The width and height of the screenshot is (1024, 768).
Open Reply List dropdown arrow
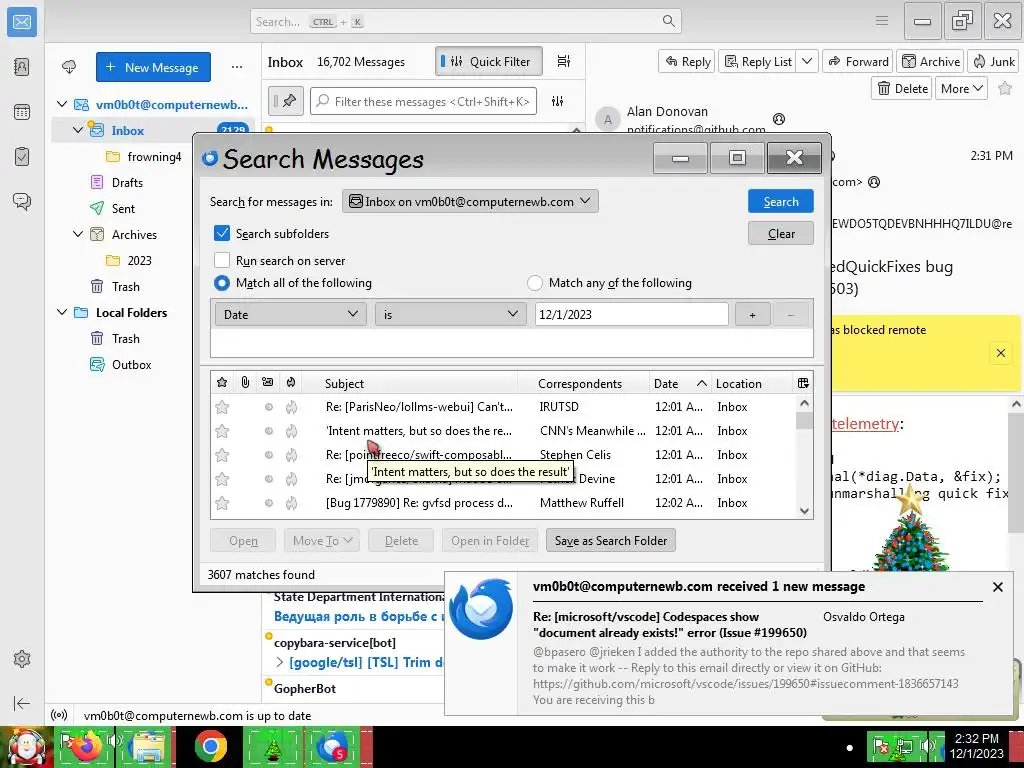click(807, 61)
